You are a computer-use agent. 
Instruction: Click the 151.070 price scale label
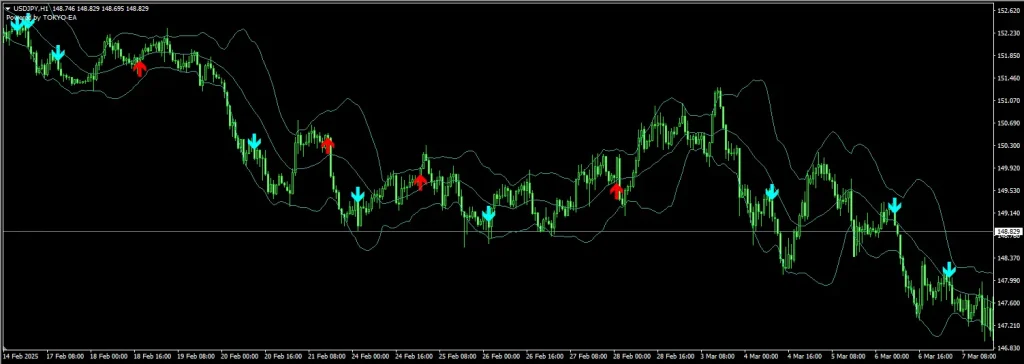tap(1009, 101)
